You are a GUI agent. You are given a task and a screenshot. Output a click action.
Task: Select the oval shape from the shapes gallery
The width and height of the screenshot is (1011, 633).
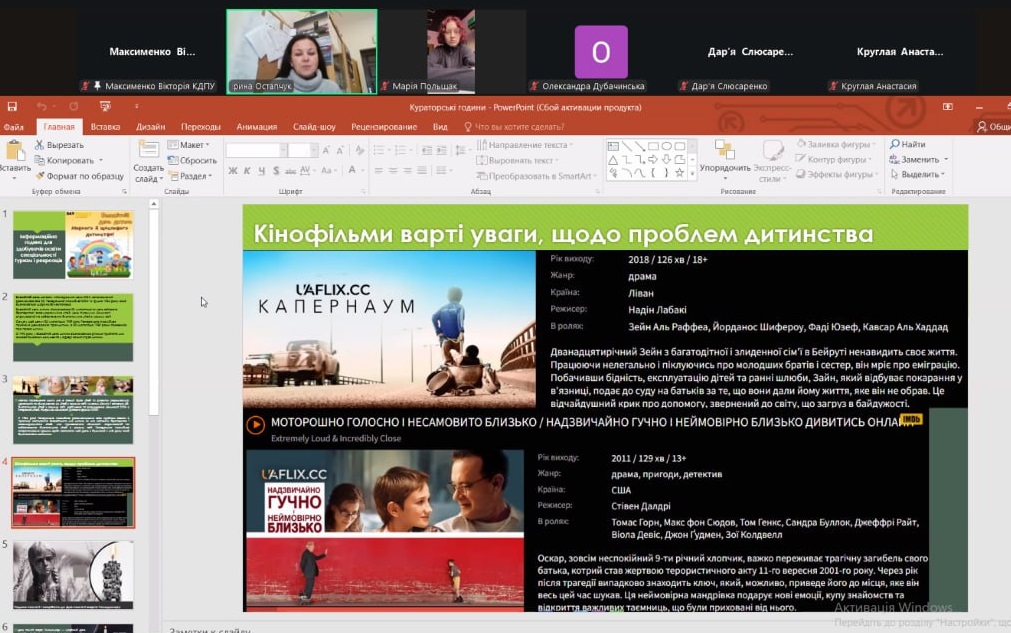[x=667, y=144]
